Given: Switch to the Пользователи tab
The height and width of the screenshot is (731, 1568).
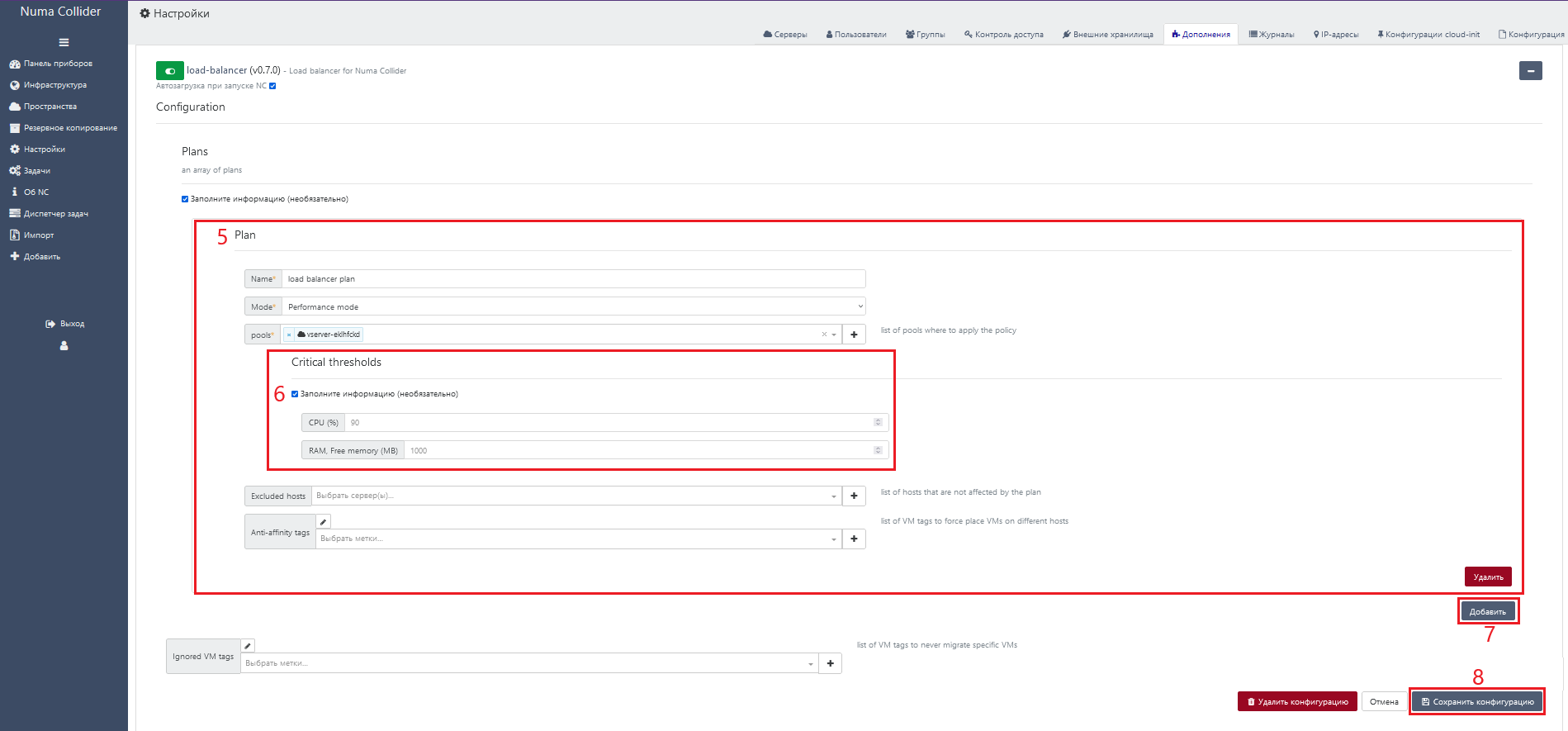Looking at the screenshot, I should click(856, 35).
